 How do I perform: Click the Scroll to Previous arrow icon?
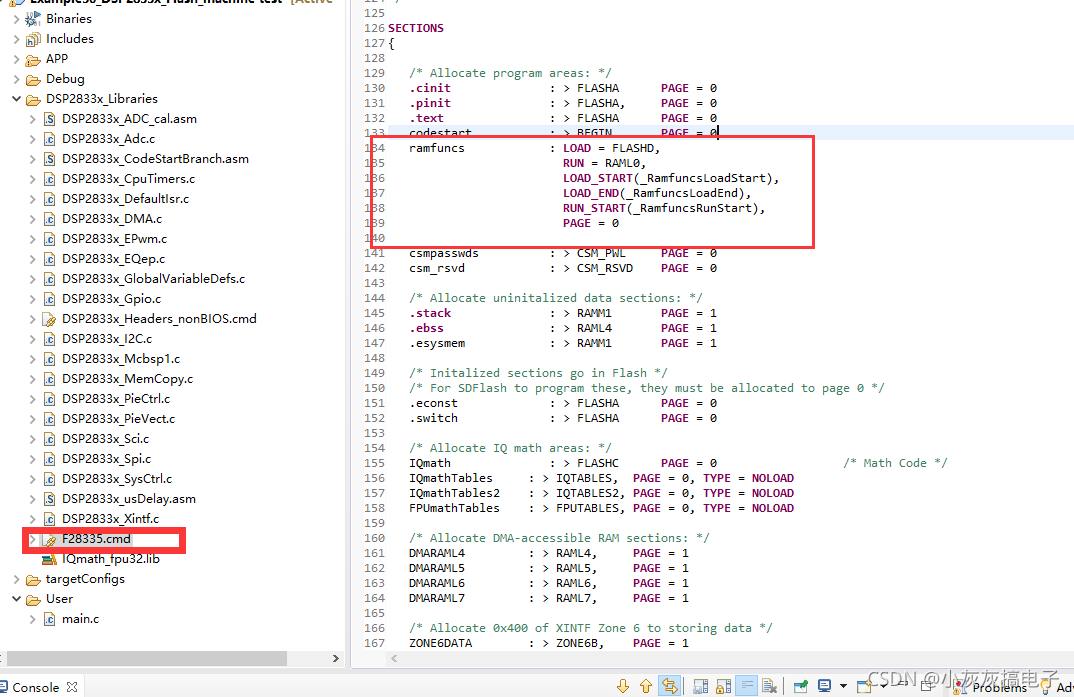pos(645,687)
